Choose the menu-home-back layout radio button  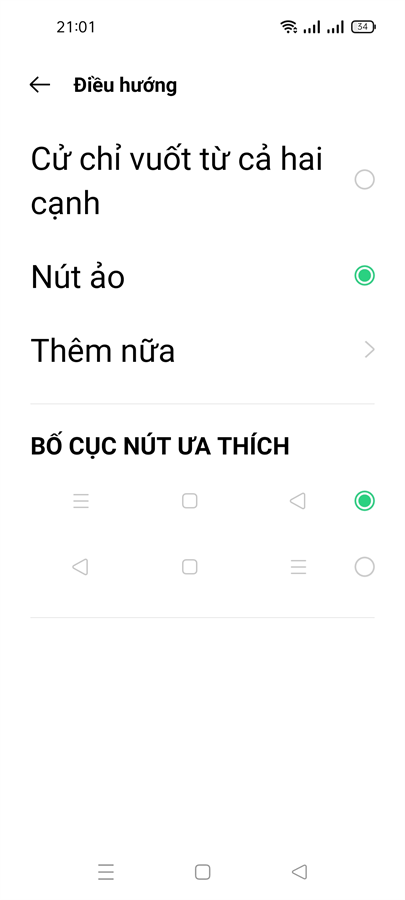coord(364,501)
